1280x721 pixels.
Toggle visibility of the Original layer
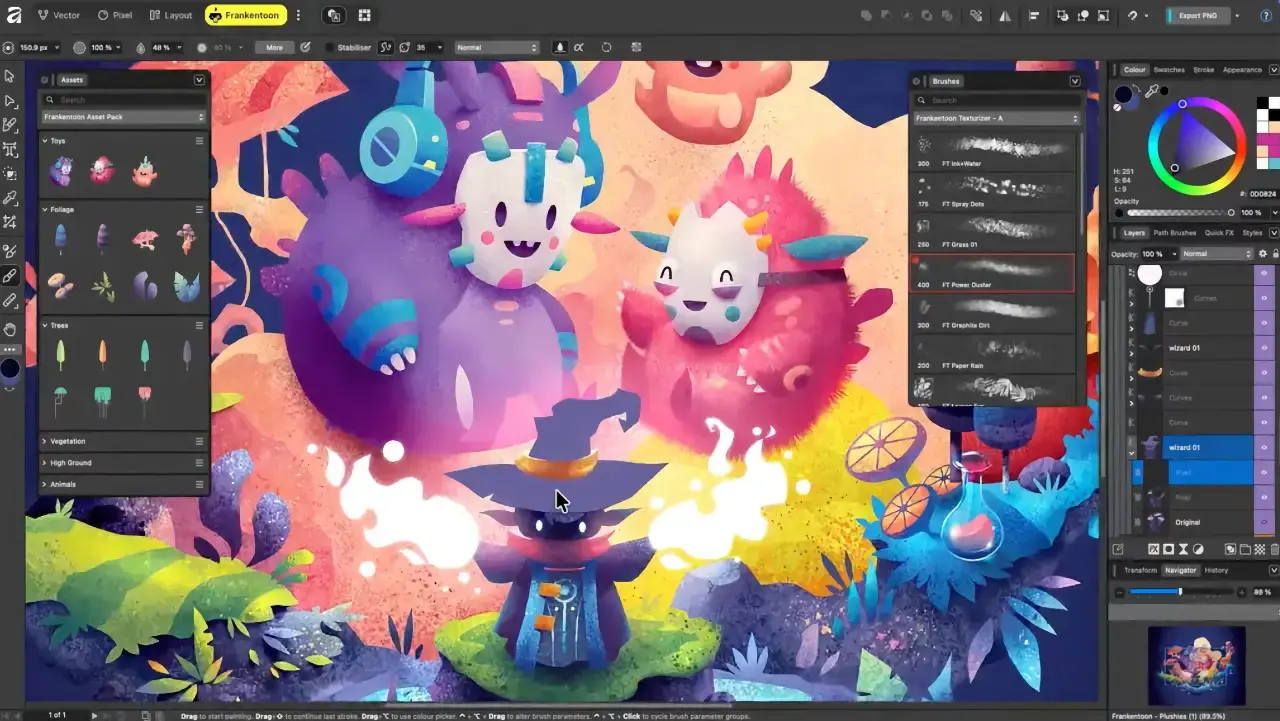(x=1263, y=520)
